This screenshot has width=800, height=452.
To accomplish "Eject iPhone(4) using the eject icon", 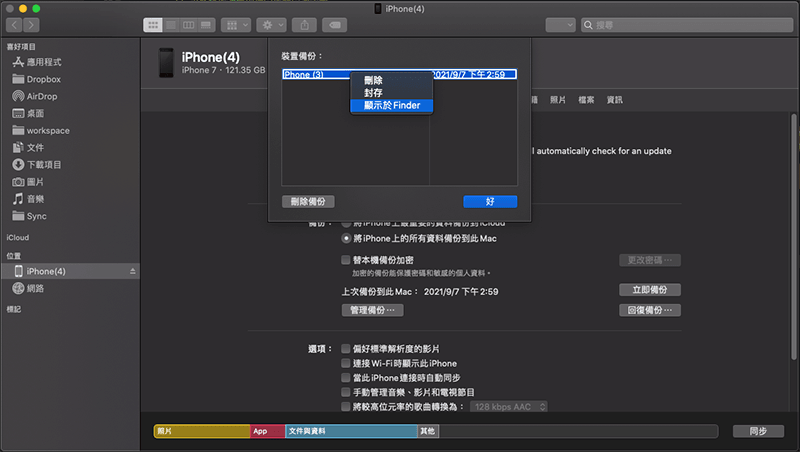I will point(132,271).
